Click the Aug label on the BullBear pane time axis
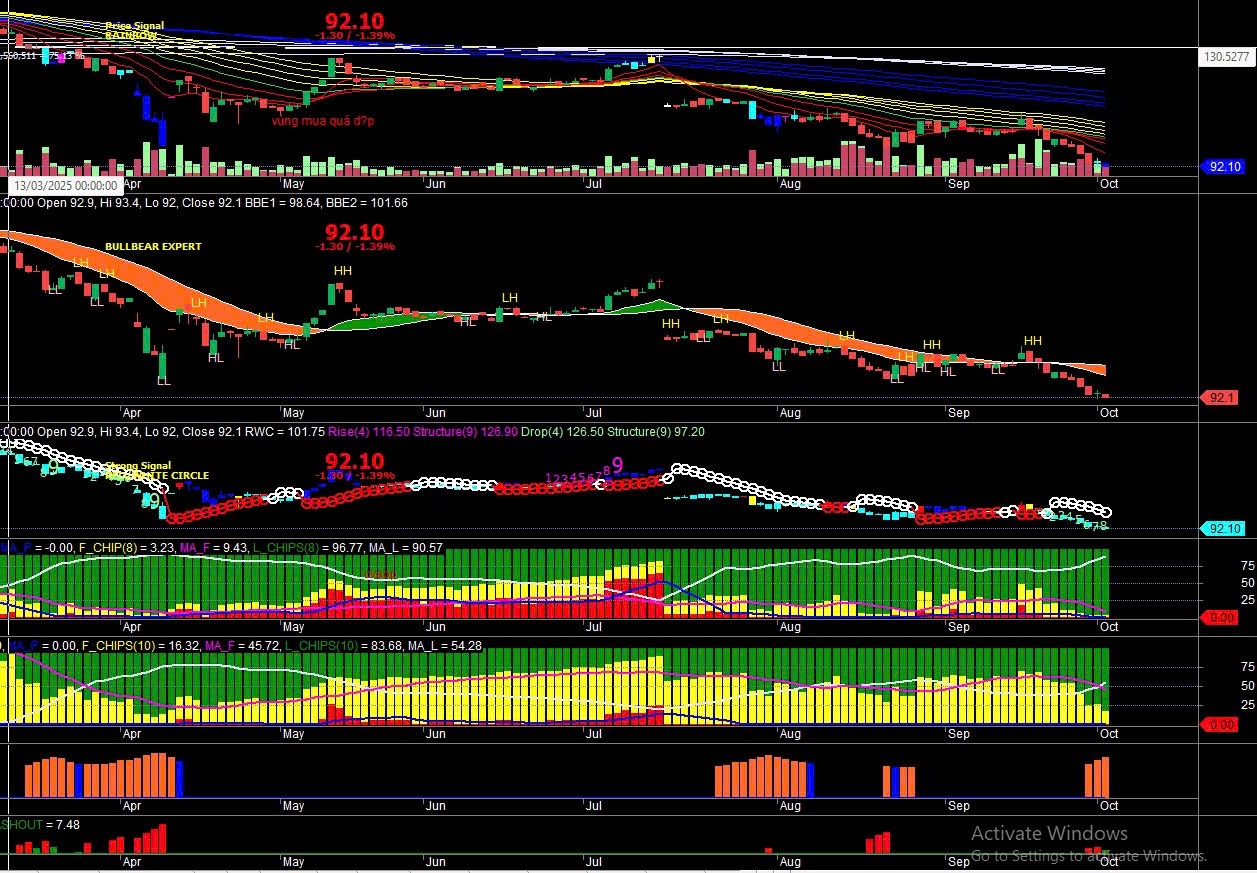1257x873 pixels. pos(790,412)
